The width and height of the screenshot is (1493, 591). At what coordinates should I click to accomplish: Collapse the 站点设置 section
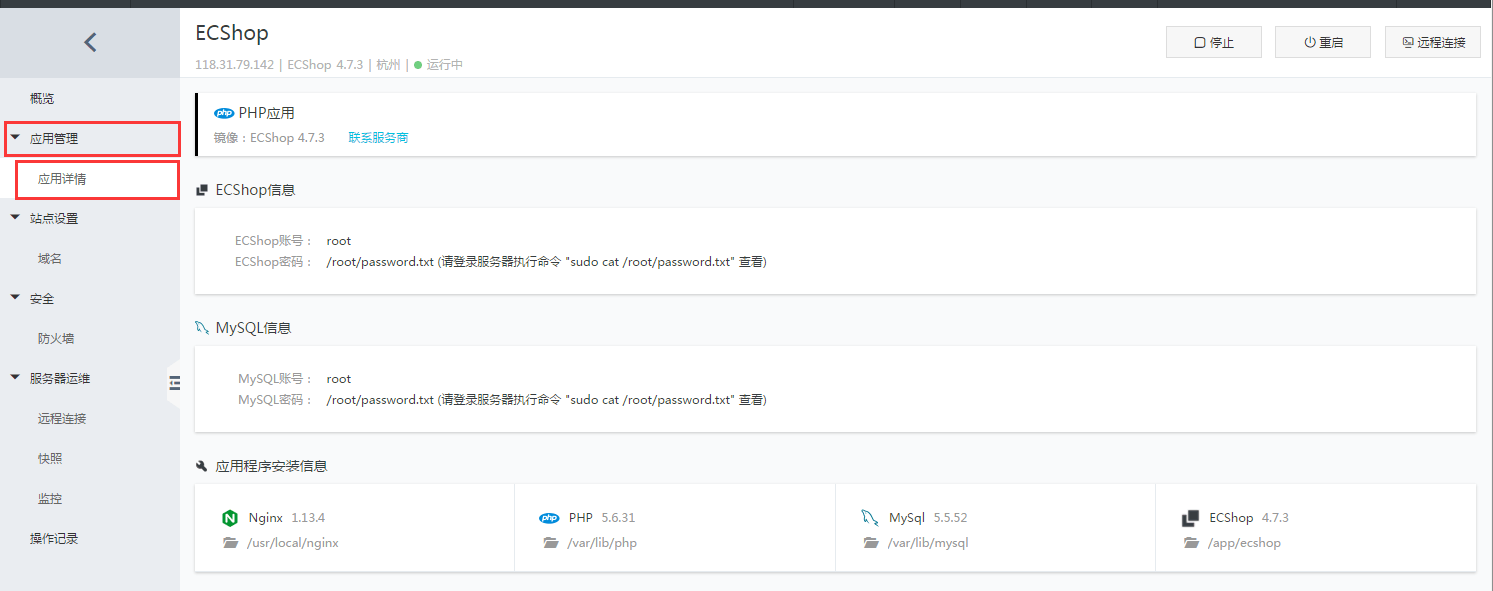[15, 218]
